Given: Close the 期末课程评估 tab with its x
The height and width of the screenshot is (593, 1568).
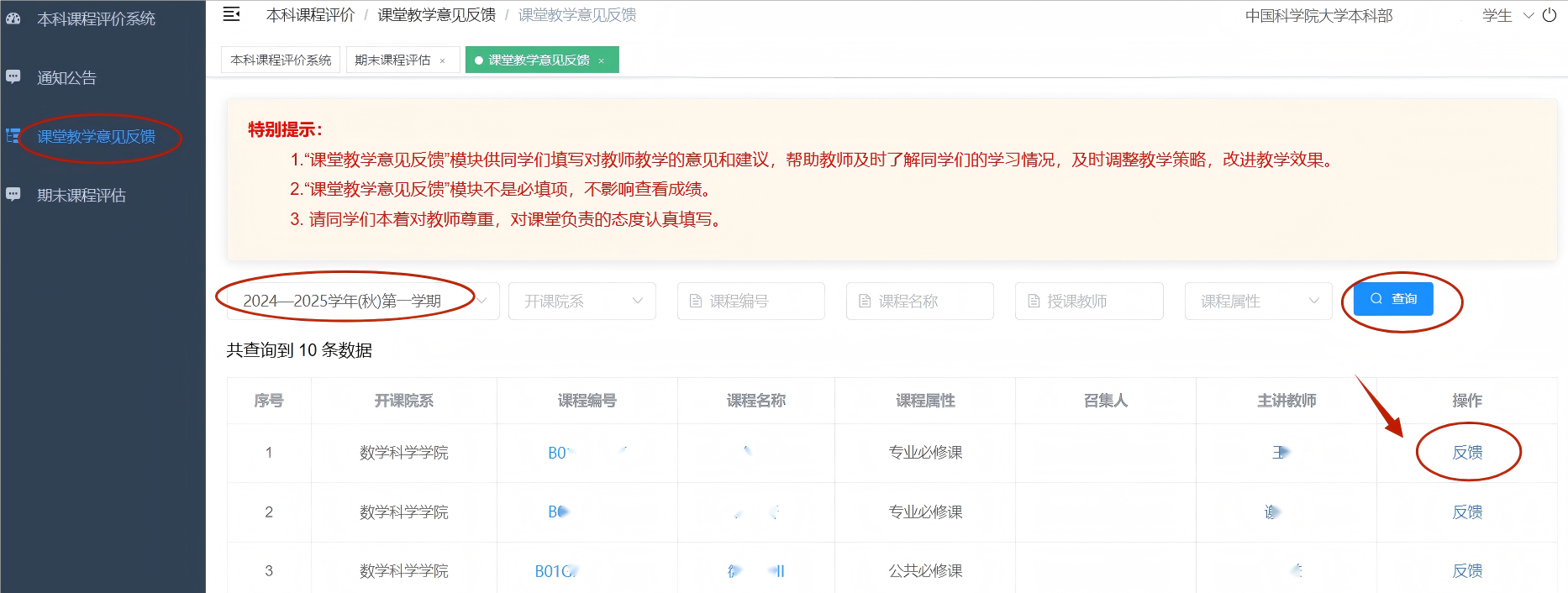Looking at the screenshot, I should [x=442, y=60].
